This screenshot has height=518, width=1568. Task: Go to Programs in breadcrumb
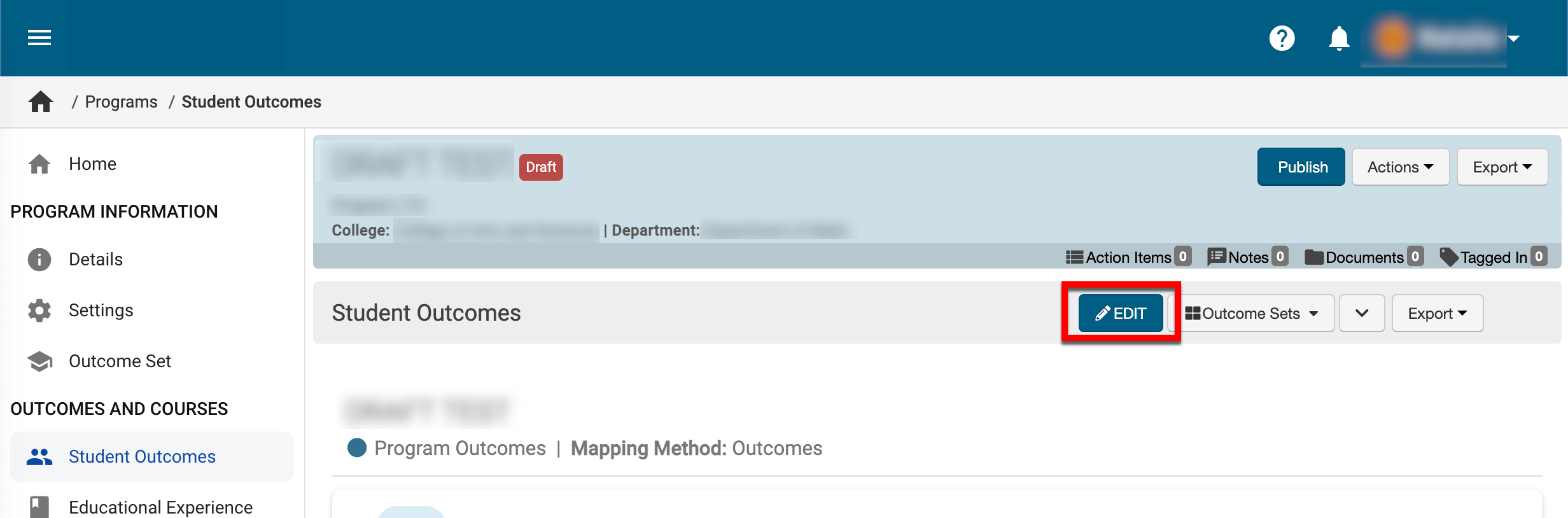tap(121, 102)
